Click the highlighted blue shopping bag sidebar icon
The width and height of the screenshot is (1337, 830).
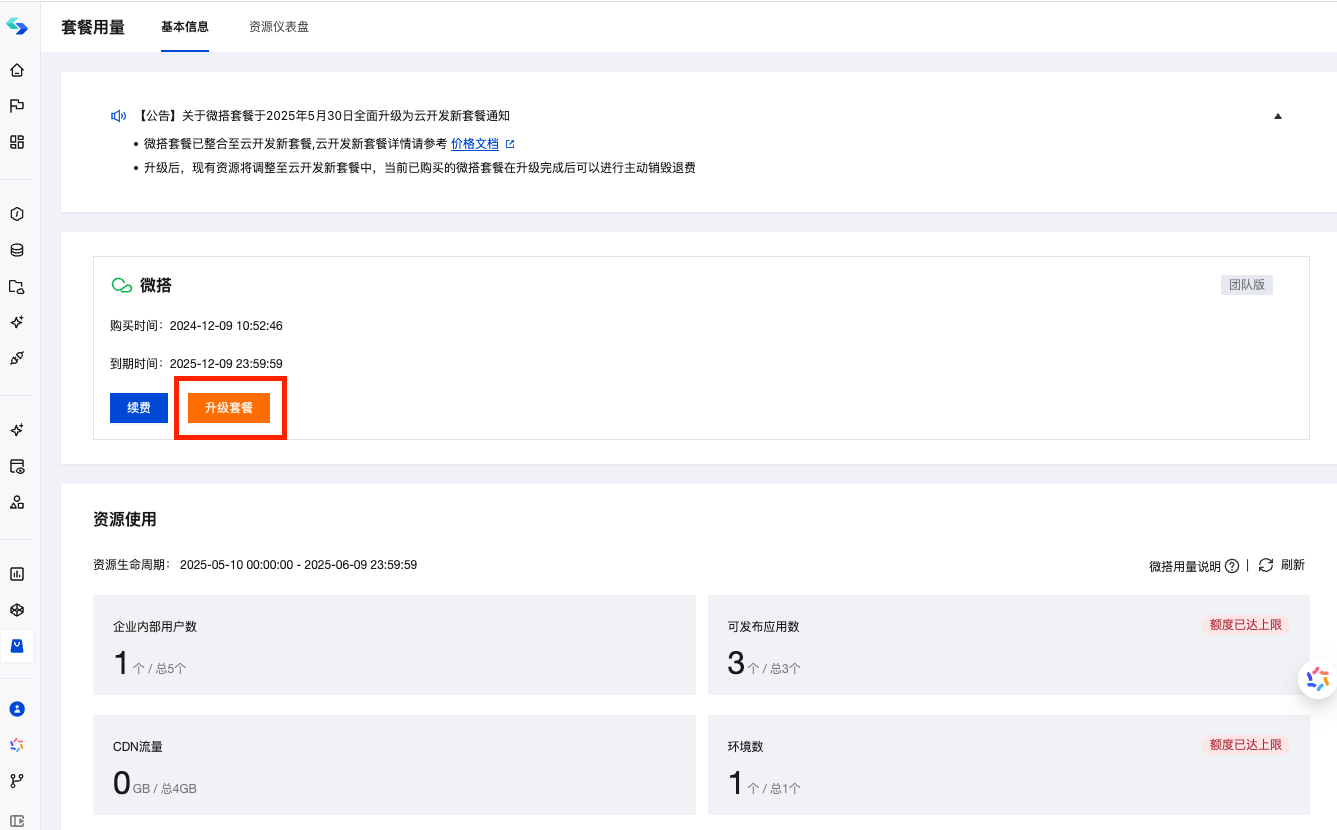(17, 646)
